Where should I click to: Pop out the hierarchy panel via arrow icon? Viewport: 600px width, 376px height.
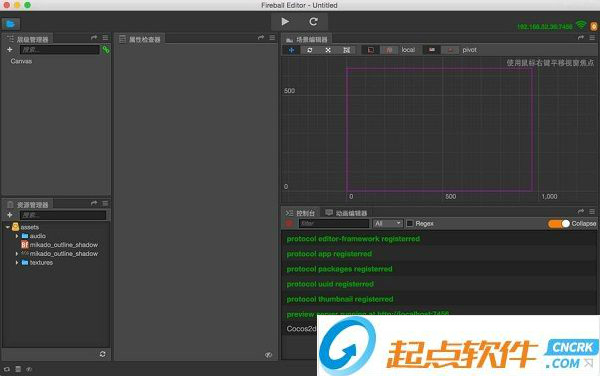(94, 37)
